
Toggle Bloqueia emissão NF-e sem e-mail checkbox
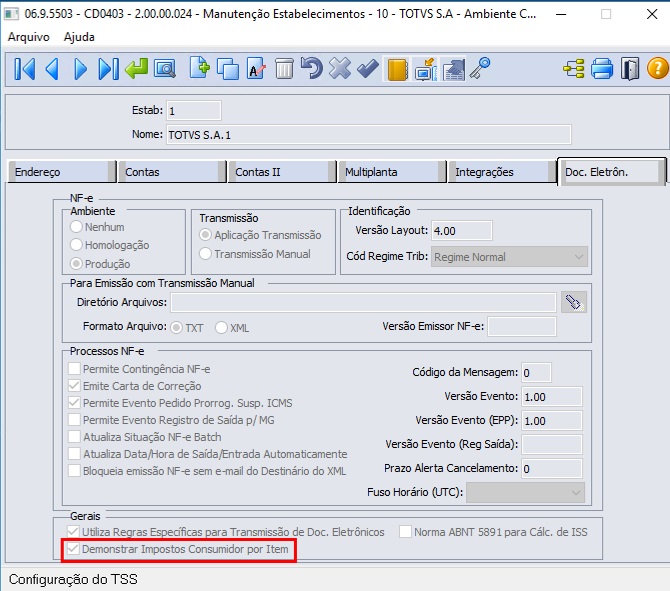pyautogui.click(x=74, y=470)
